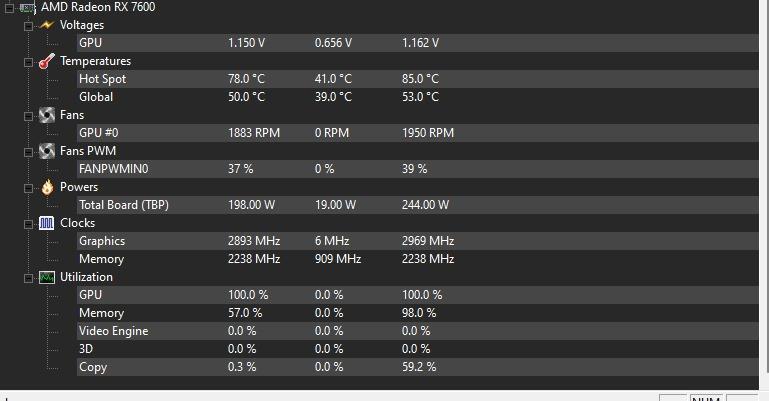769x401 pixels.
Task: Collapse the Fans PWM section
Action: (28, 152)
